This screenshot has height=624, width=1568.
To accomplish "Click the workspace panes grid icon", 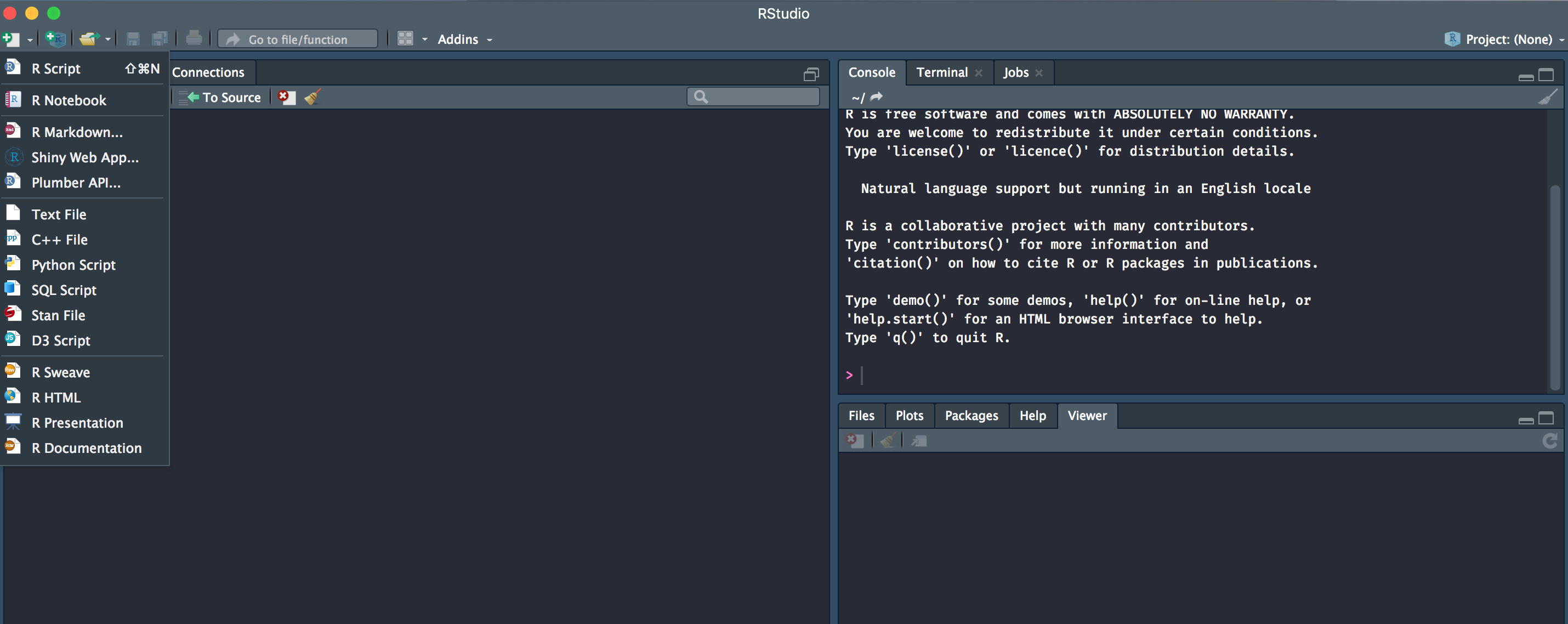I will coord(405,39).
